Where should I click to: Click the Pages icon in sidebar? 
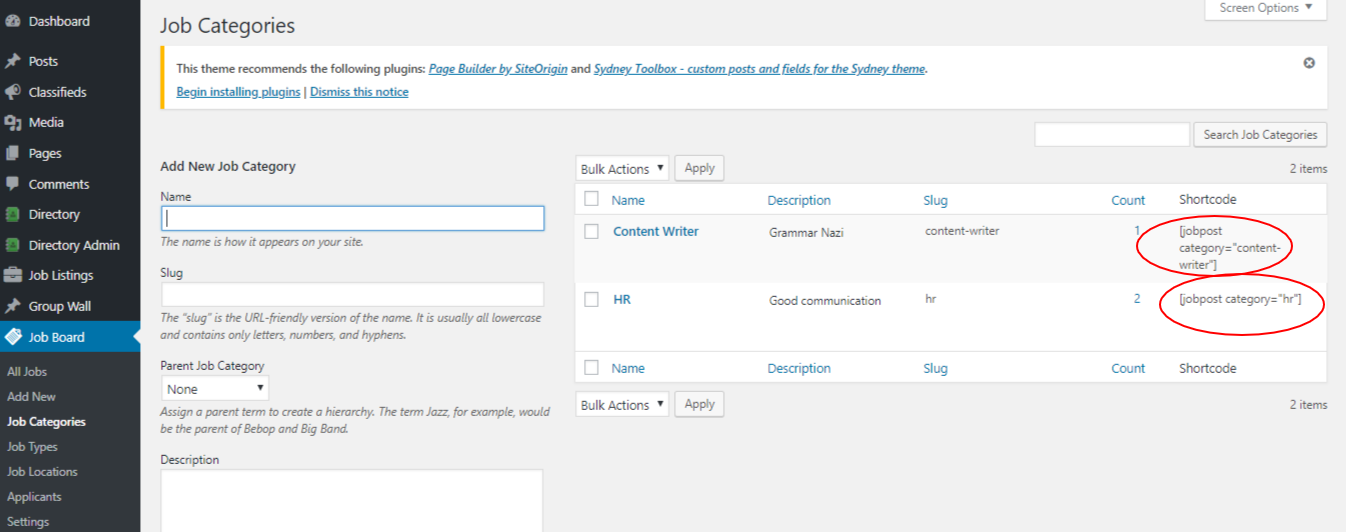pos(13,153)
